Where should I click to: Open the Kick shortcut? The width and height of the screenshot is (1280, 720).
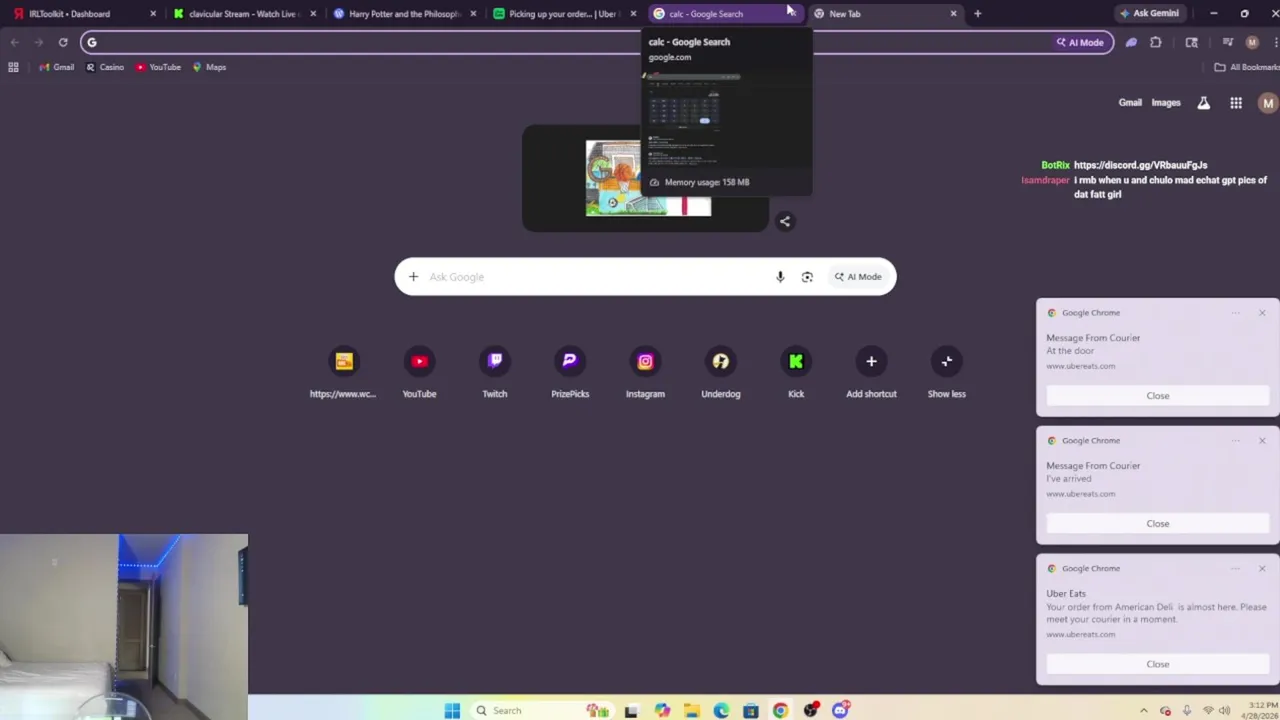[x=796, y=373]
